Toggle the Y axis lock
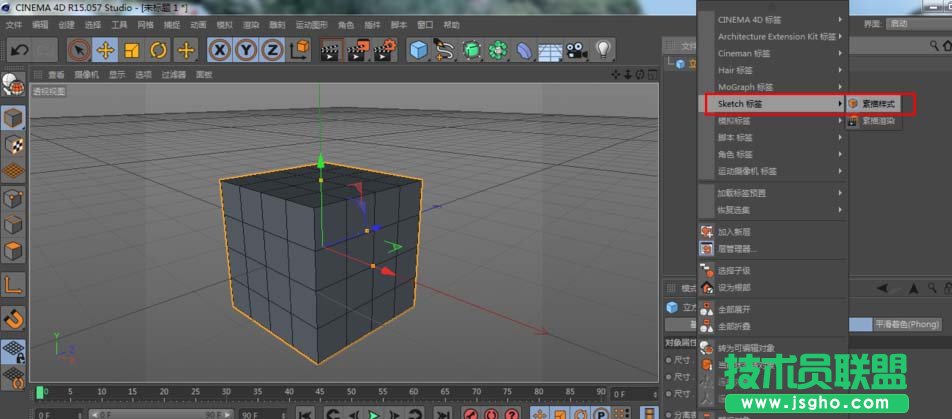The width and height of the screenshot is (952, 419). click(x=246, y=50)
